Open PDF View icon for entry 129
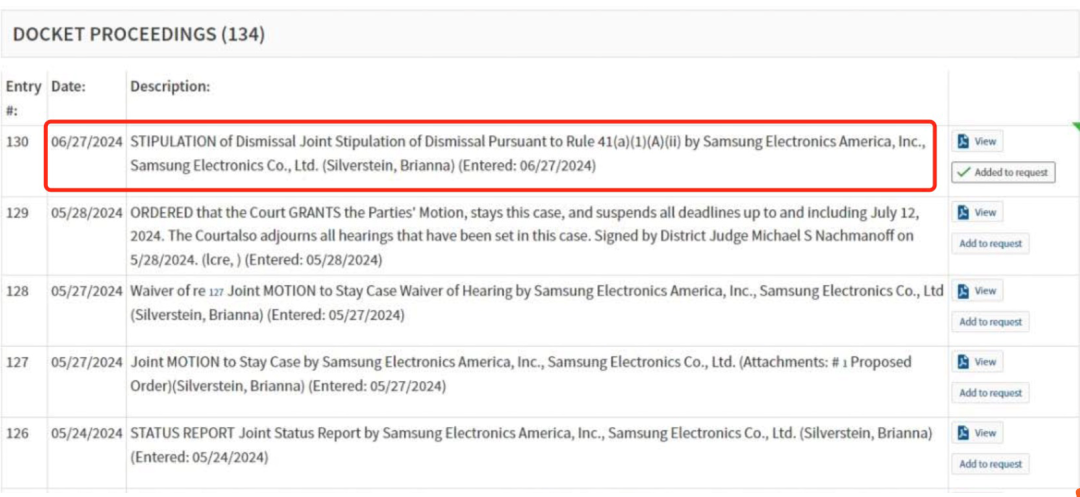The height and width of the screenshot is (497, 1080). pyautogui.click(x=977, y=213)
